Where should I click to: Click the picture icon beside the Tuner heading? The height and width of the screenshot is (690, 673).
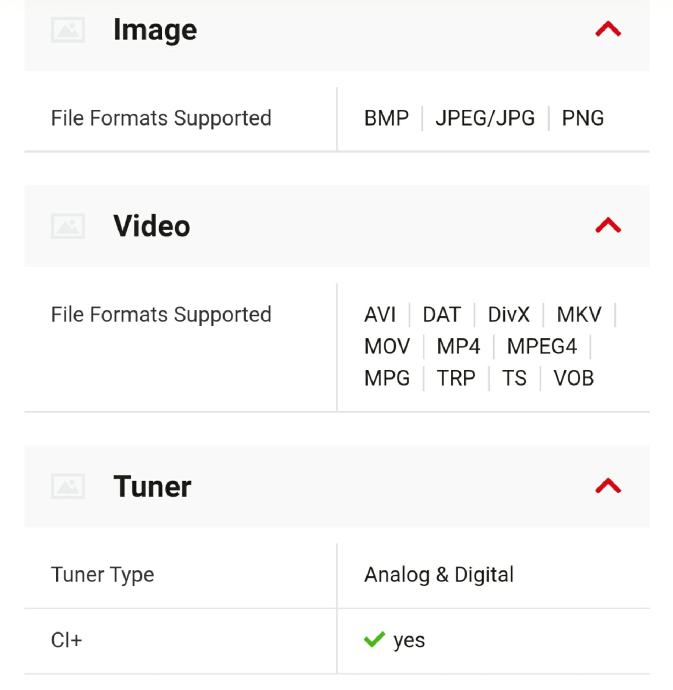click(68, 486)
